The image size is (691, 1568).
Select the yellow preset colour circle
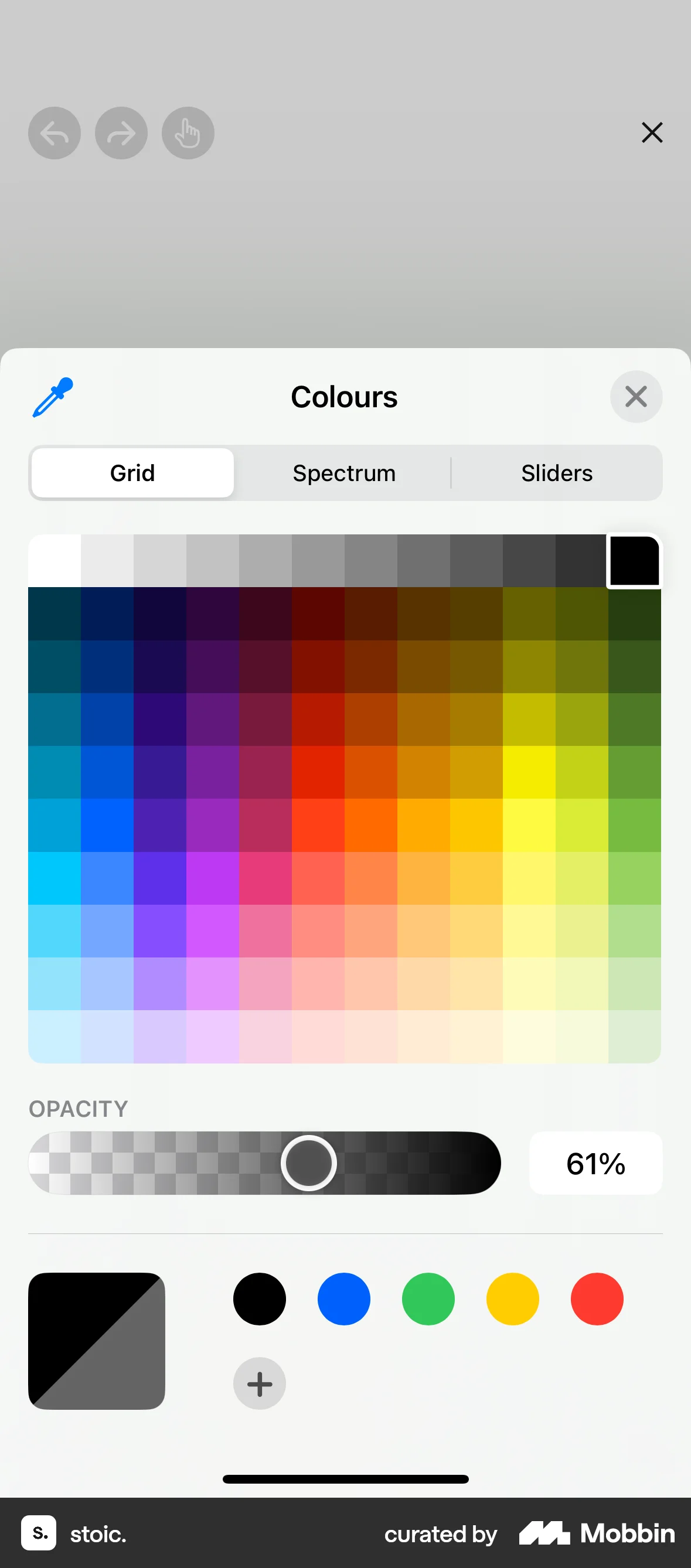click(512, 1298)
